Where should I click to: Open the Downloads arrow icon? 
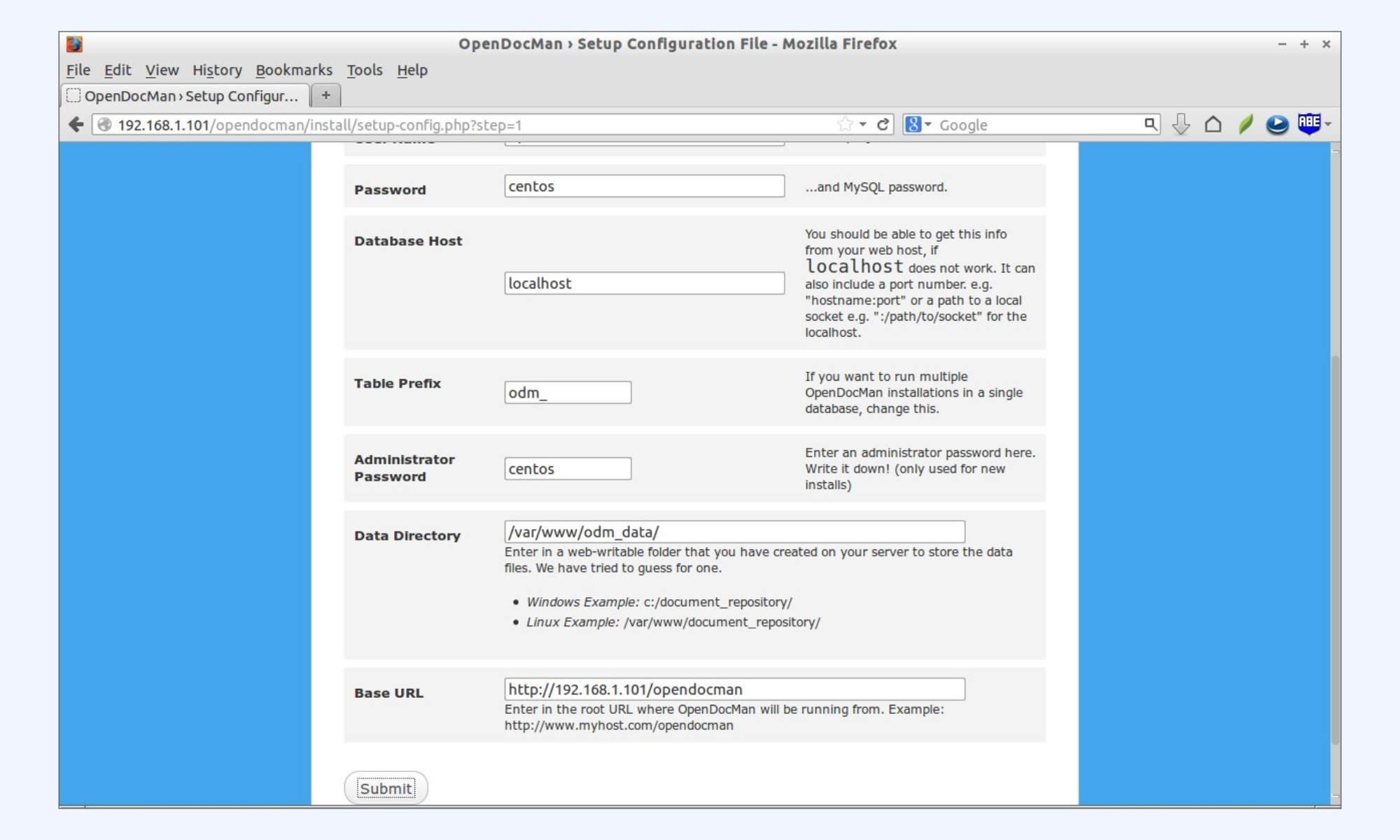(1181, 125)
